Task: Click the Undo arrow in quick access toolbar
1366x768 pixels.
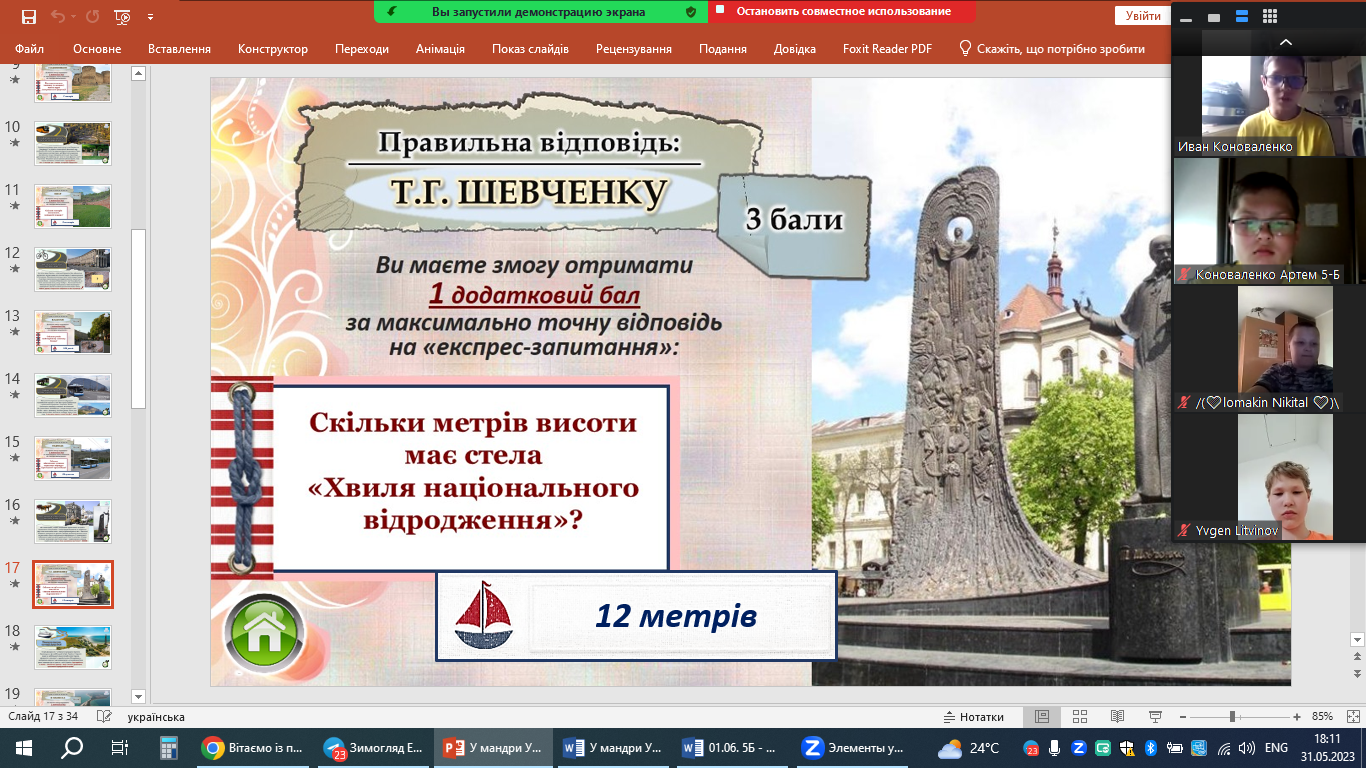Action: pyautogui.click(x=57, y=16)
